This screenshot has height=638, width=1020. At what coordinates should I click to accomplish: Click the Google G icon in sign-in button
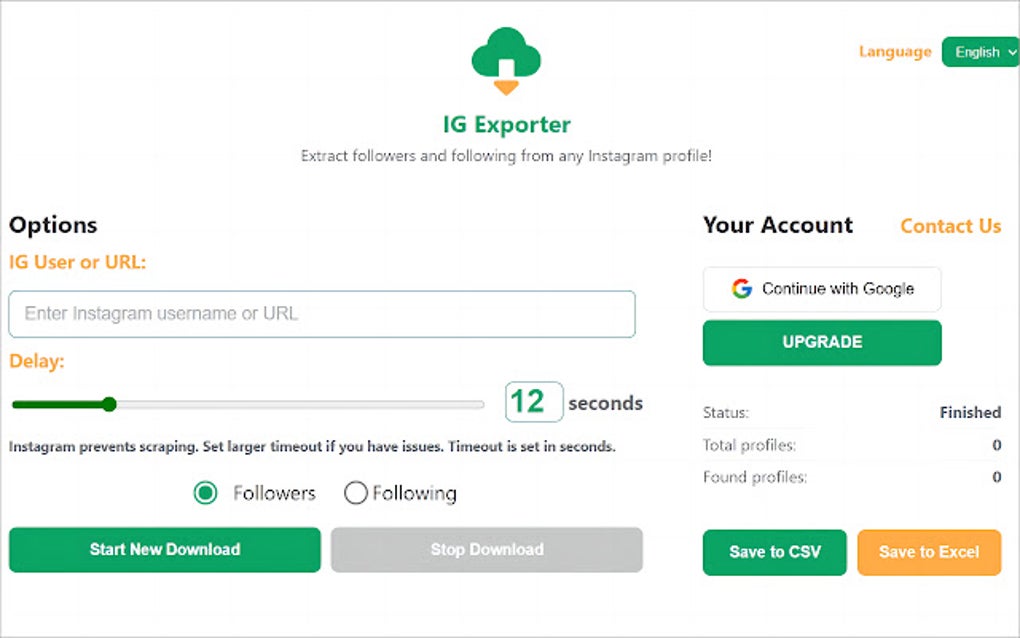click(x=740, y=289)
